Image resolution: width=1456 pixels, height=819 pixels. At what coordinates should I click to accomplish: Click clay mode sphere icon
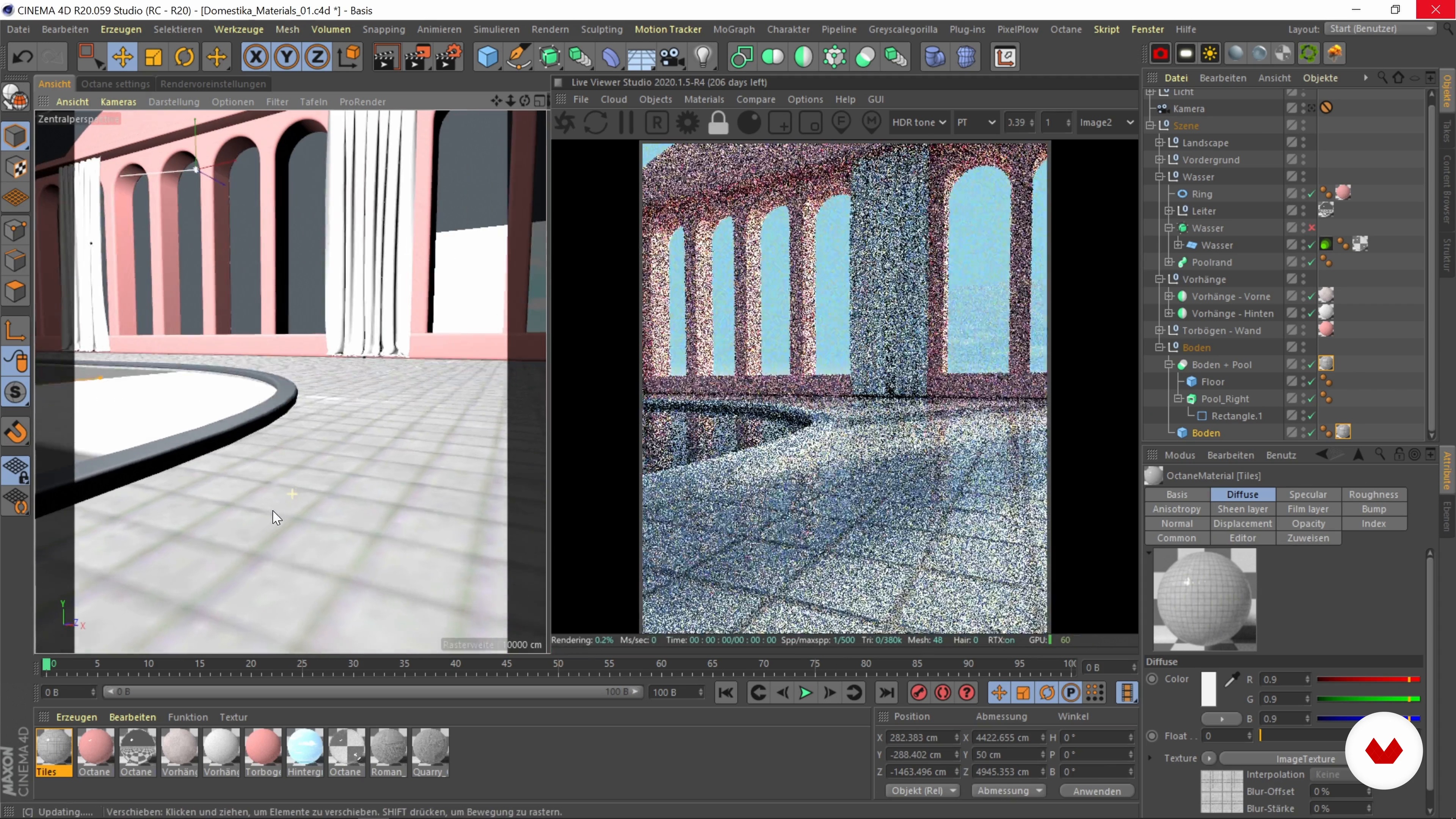coord(749,122)
